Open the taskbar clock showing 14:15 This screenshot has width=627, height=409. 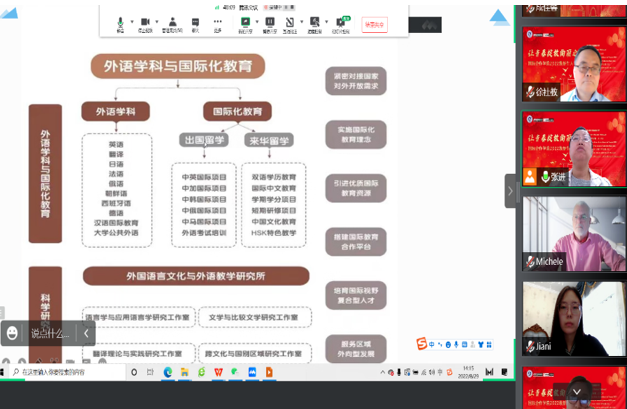468,372
